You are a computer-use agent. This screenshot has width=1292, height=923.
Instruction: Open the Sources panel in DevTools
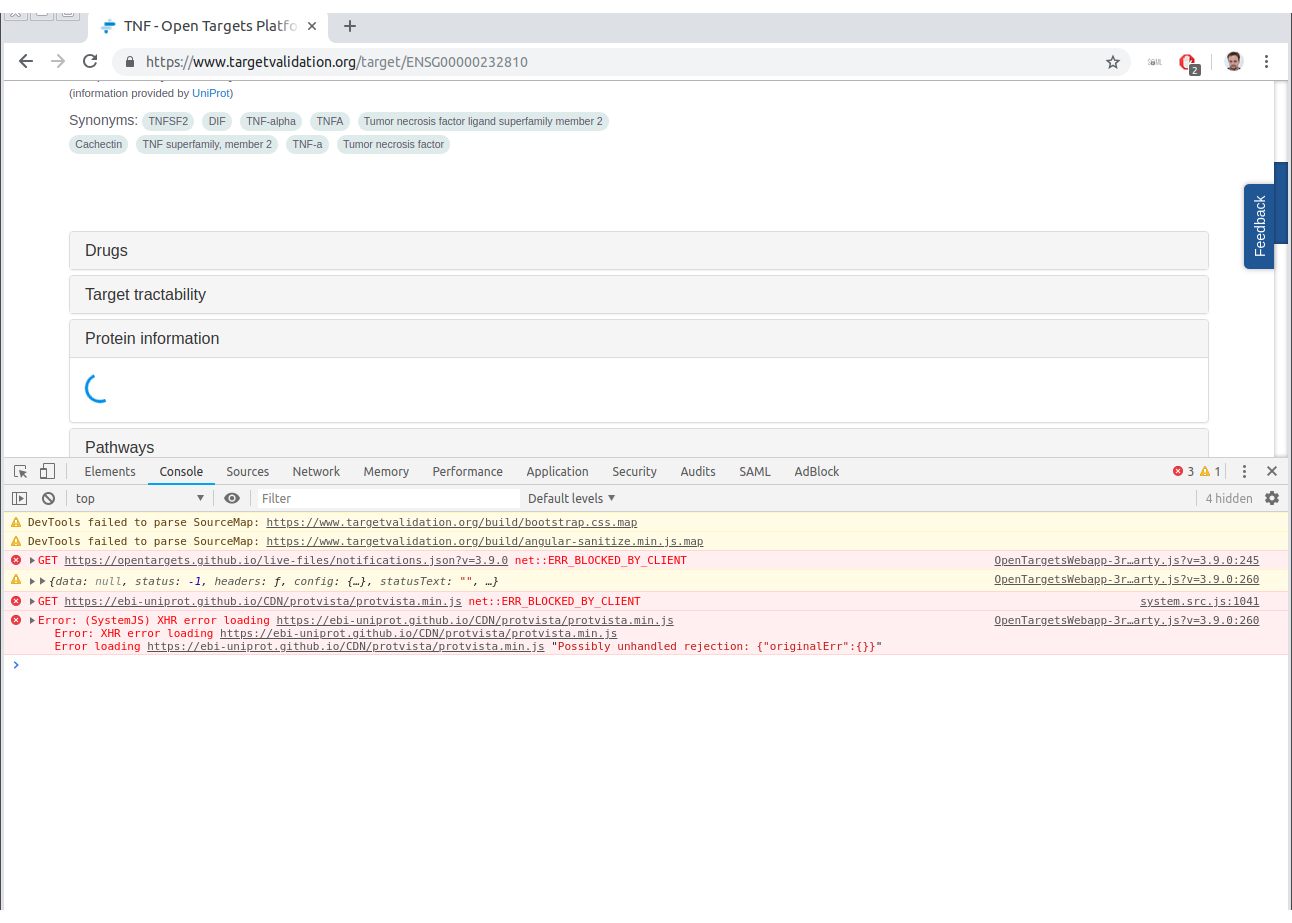click(247, 471)
